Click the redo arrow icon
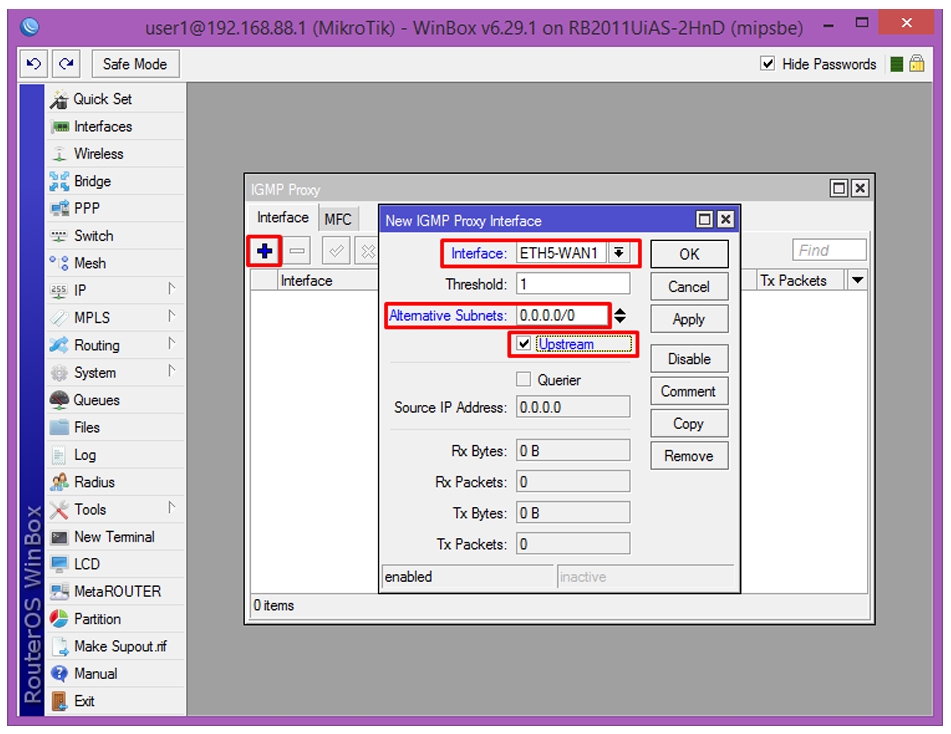 [x=66, y=64]
